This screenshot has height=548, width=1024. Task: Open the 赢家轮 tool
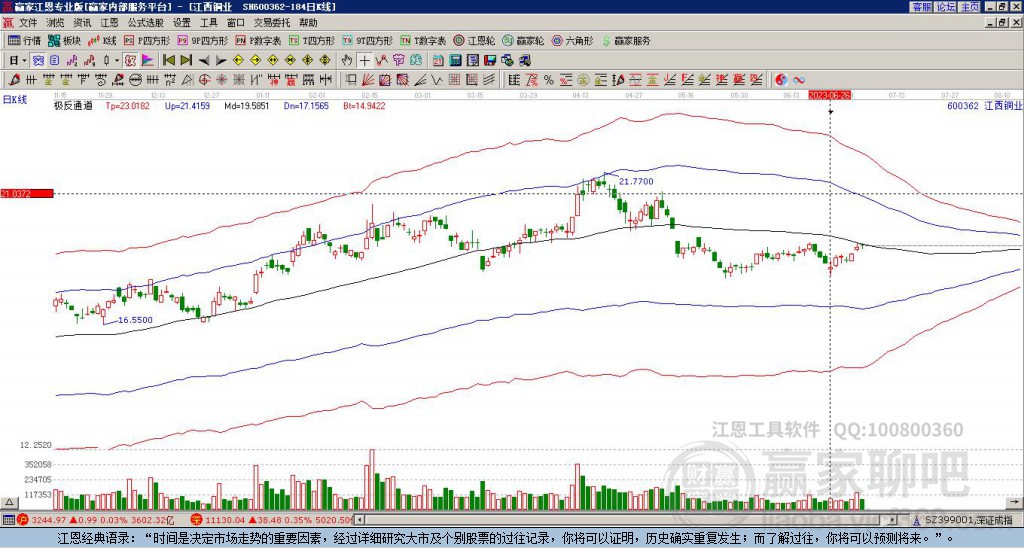click(x=523, y=40)
